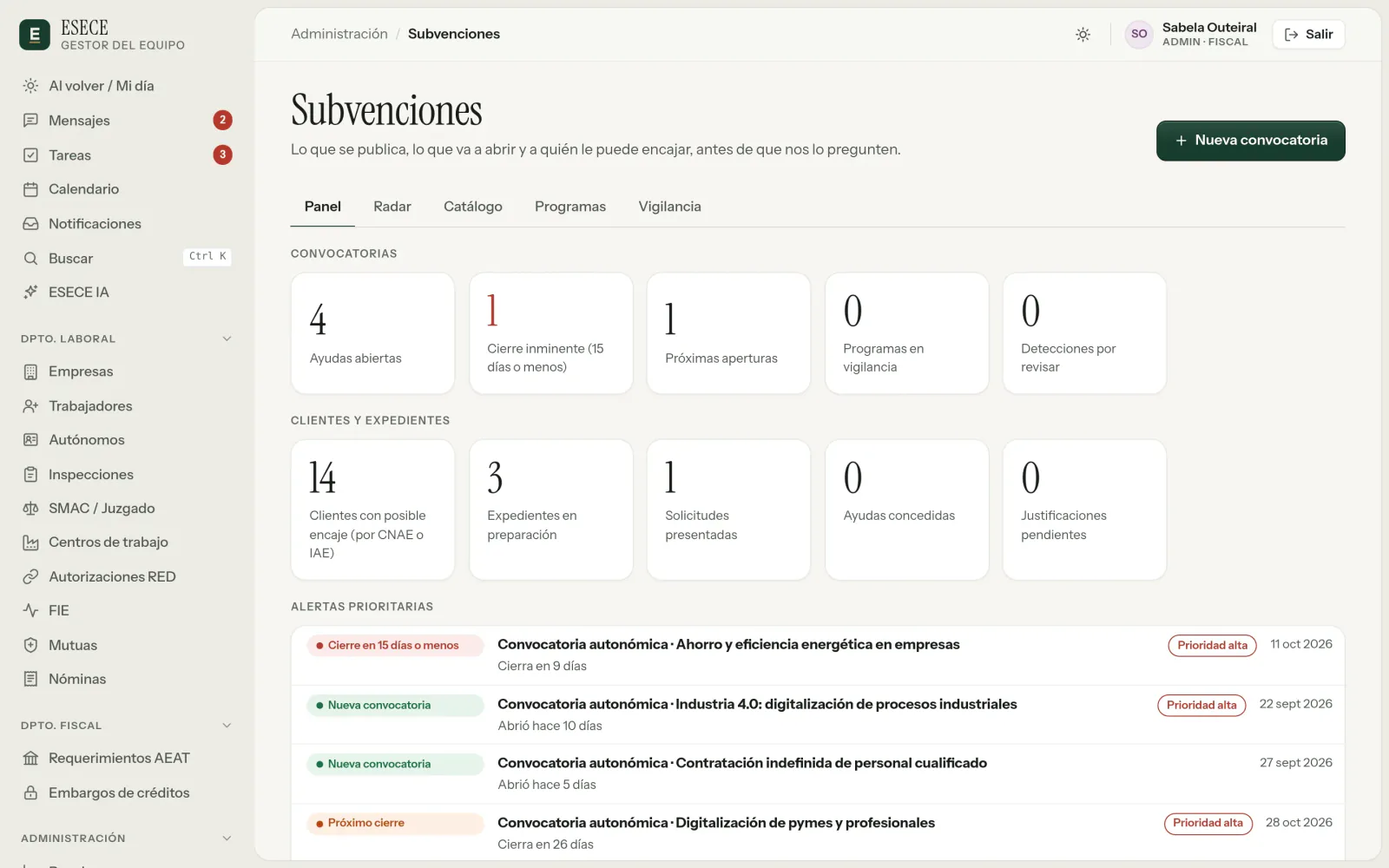
Task: Click the Trabajadores people icon
Action: [x=30, y=406]
